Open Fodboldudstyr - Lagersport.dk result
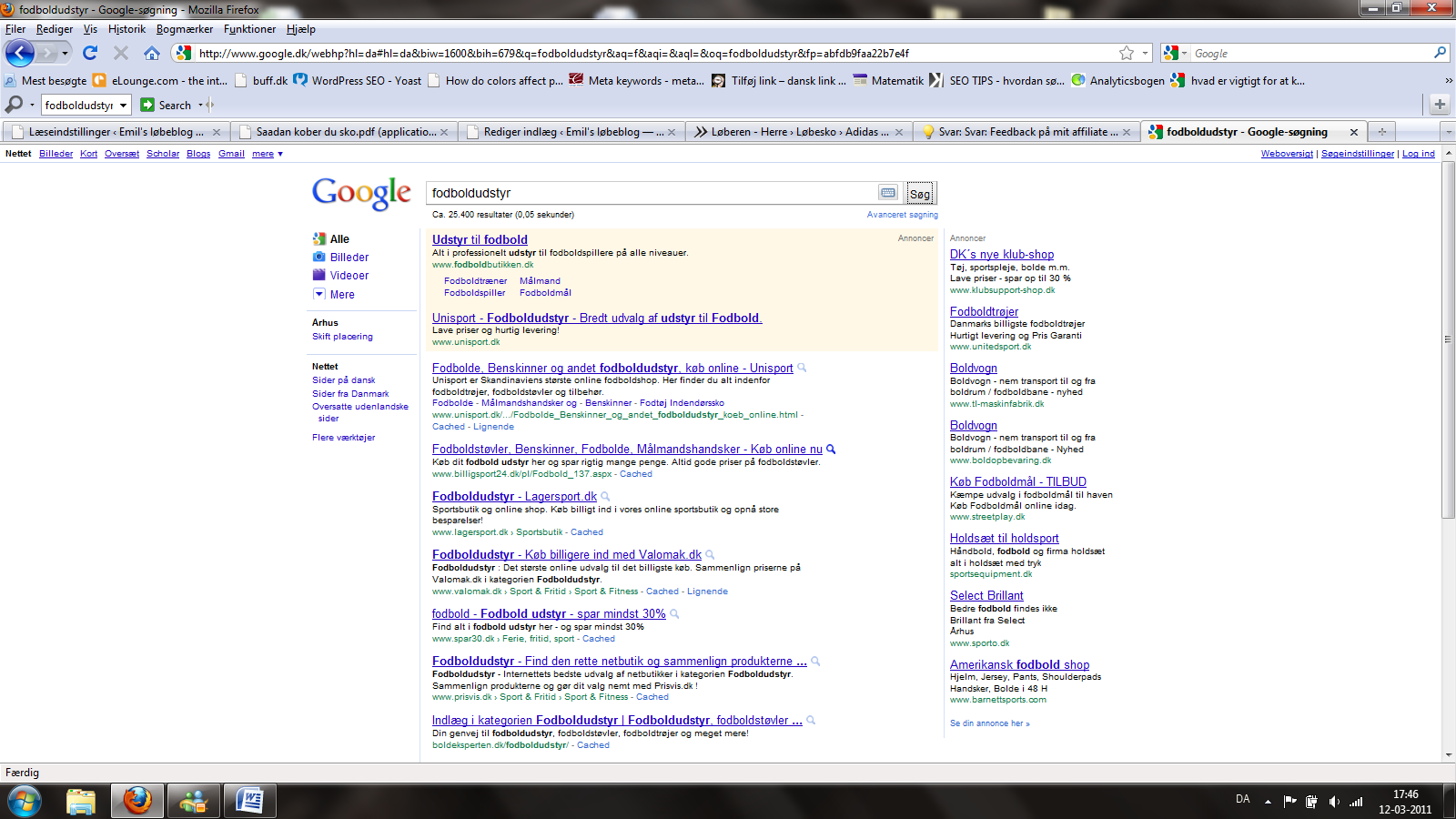This screenshot has width=1456, height=819. pyautogui.click(x=514, y=496)
